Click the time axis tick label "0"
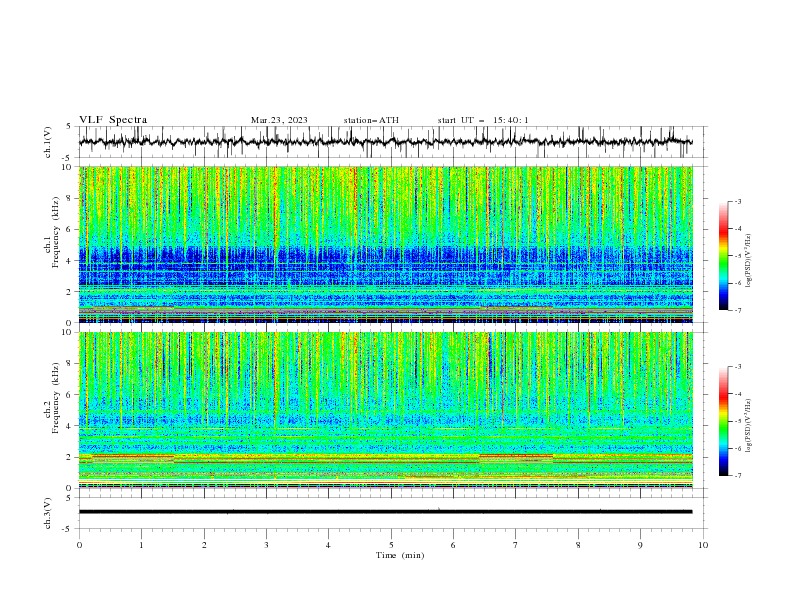Image resolution: width=792 pixels, height=612 pixels. 79,545
